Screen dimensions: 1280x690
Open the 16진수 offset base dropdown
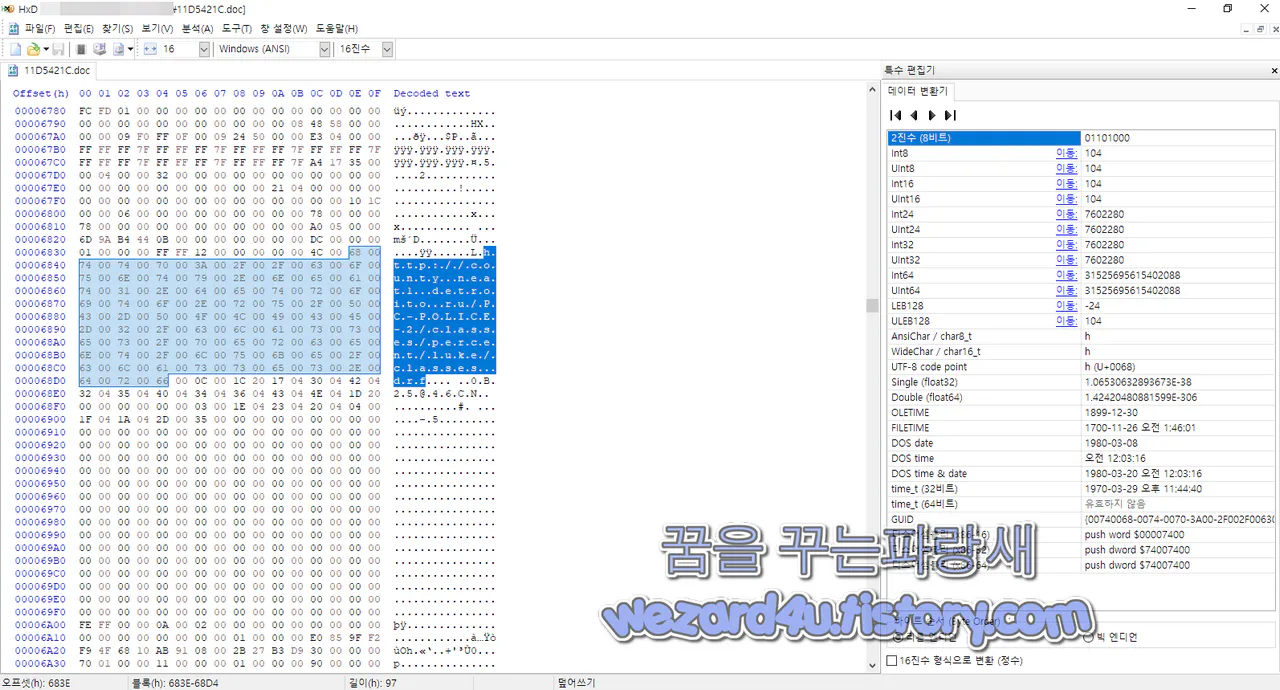(x=387, y=49)
